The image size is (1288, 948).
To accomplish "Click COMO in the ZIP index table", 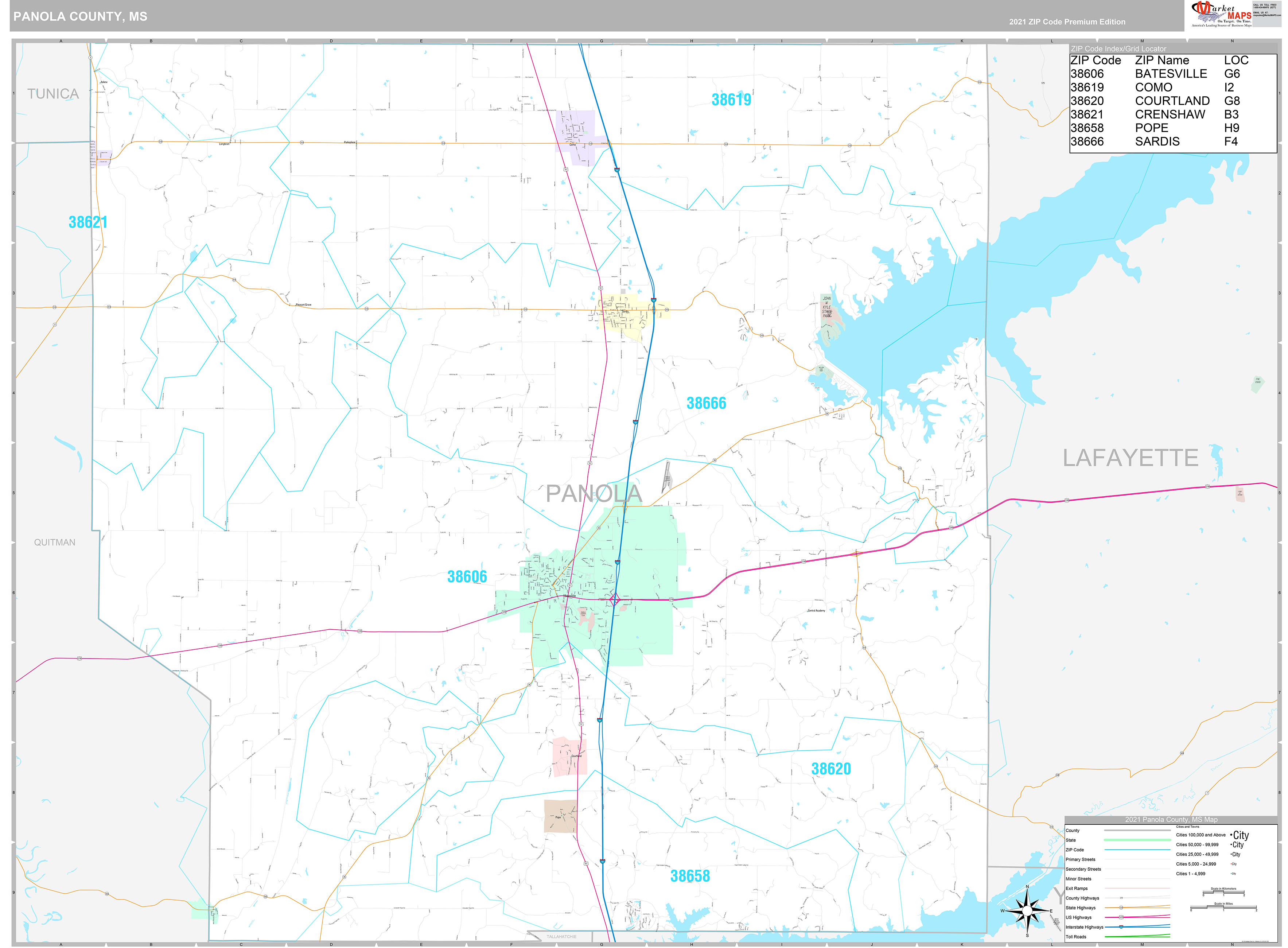I will [1153, 87].
